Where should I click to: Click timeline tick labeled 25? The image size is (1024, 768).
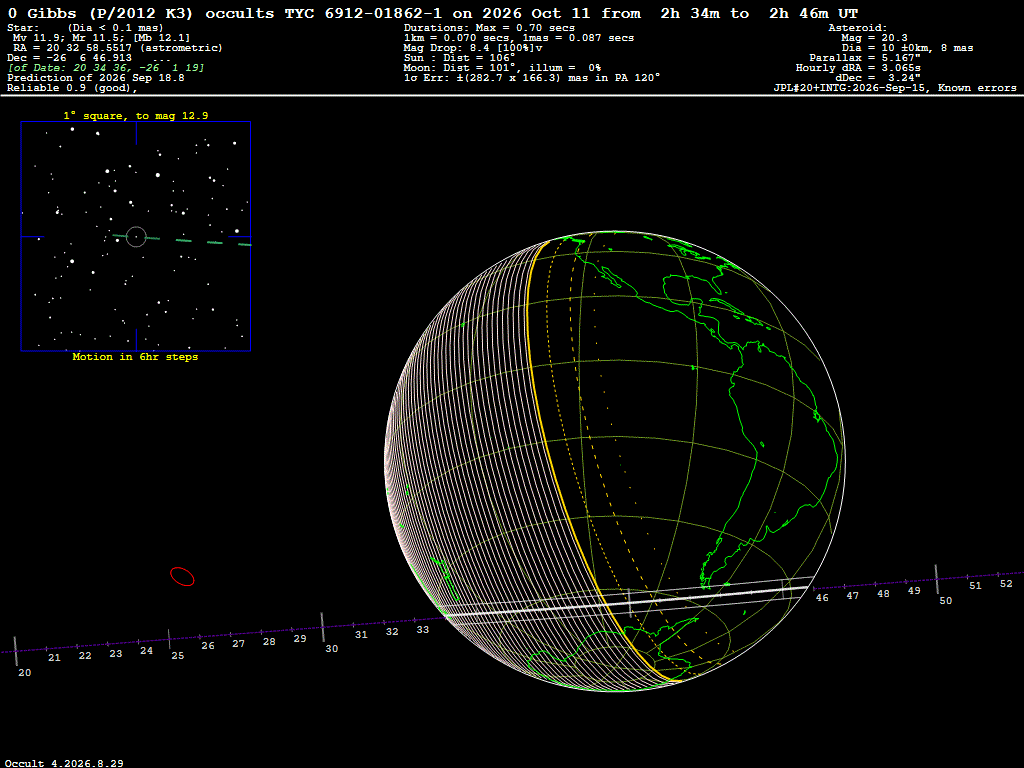click(x=169, y=639)
